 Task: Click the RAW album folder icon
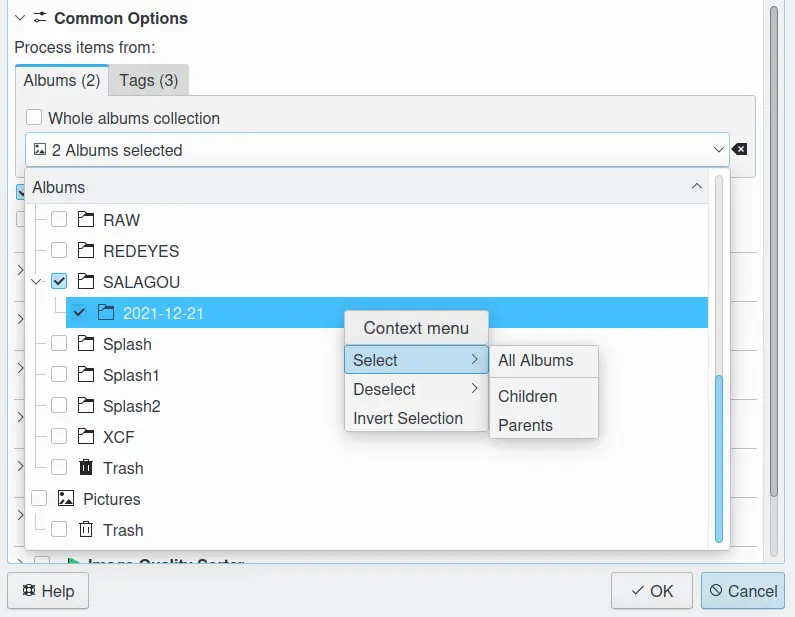coord(86,220)
